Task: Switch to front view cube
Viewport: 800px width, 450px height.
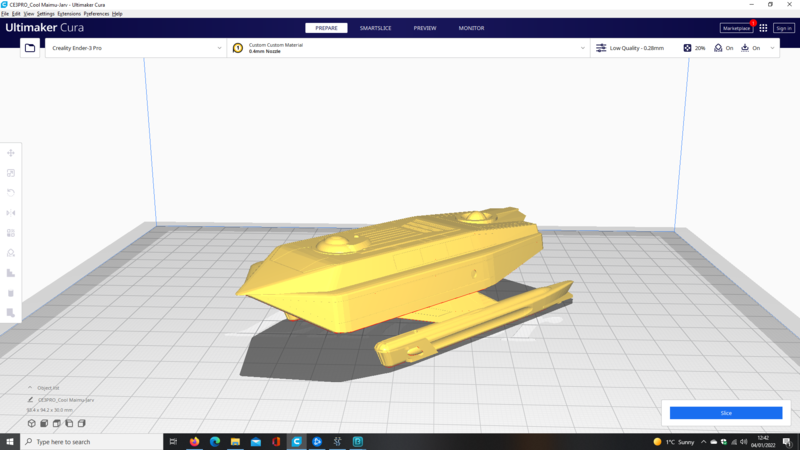Action: [x=44, y=423]
